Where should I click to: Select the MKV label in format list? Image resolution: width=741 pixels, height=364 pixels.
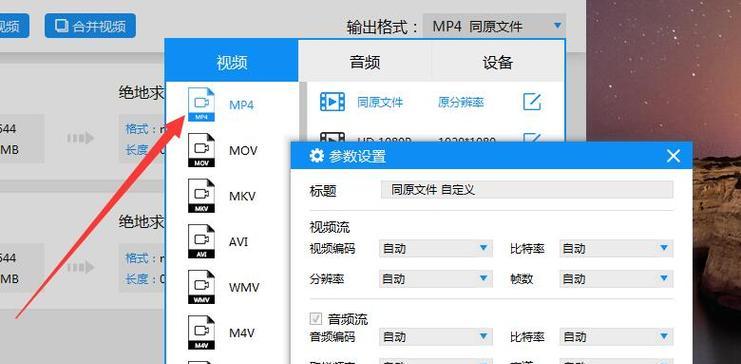tap(242, 196)
